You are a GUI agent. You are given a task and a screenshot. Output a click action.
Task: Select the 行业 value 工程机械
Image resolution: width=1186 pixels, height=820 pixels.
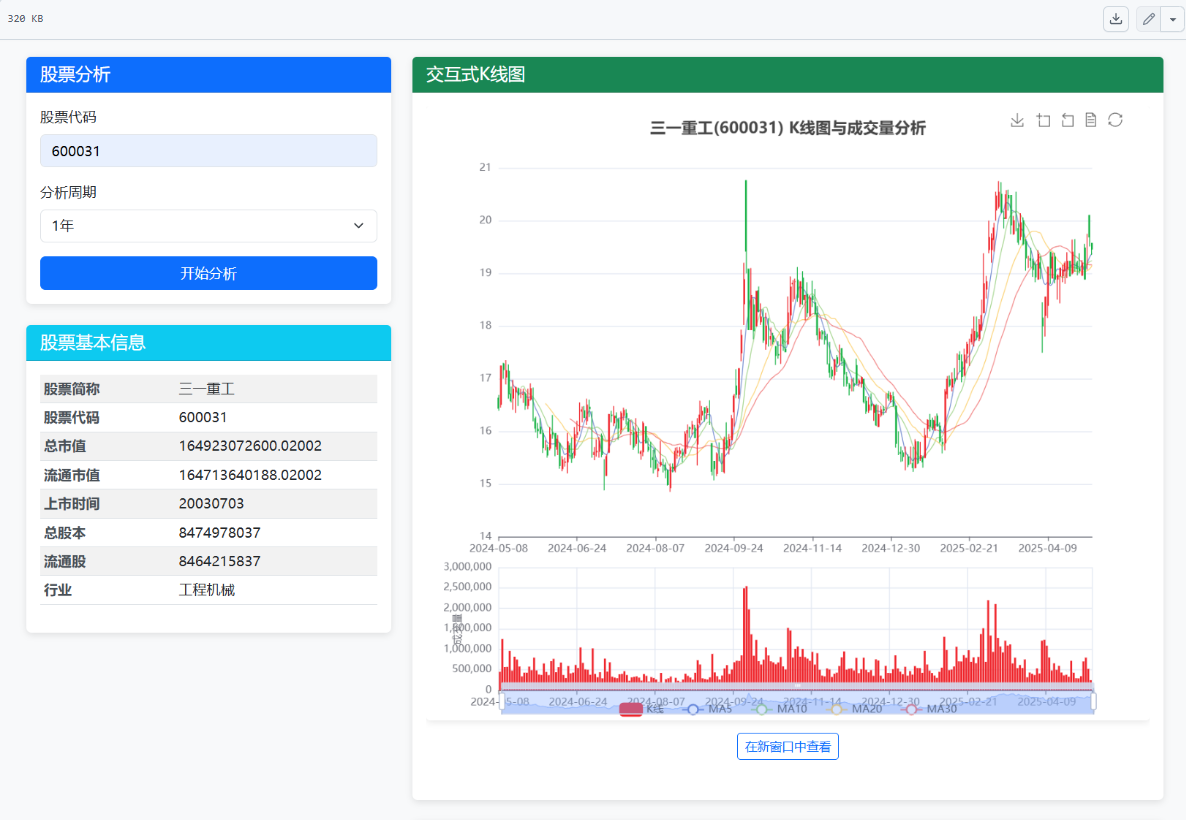click(x=206, y=590)
